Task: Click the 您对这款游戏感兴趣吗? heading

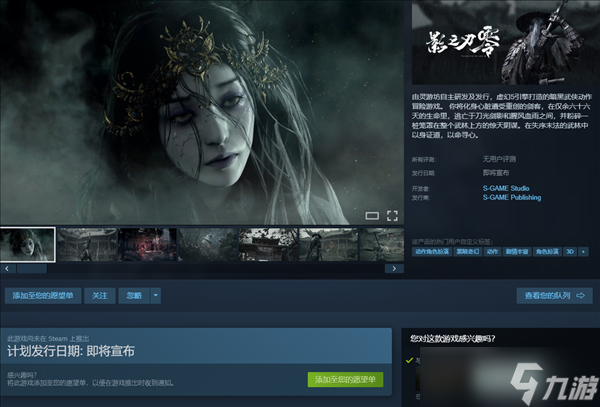Action: [x=453, y=339]
